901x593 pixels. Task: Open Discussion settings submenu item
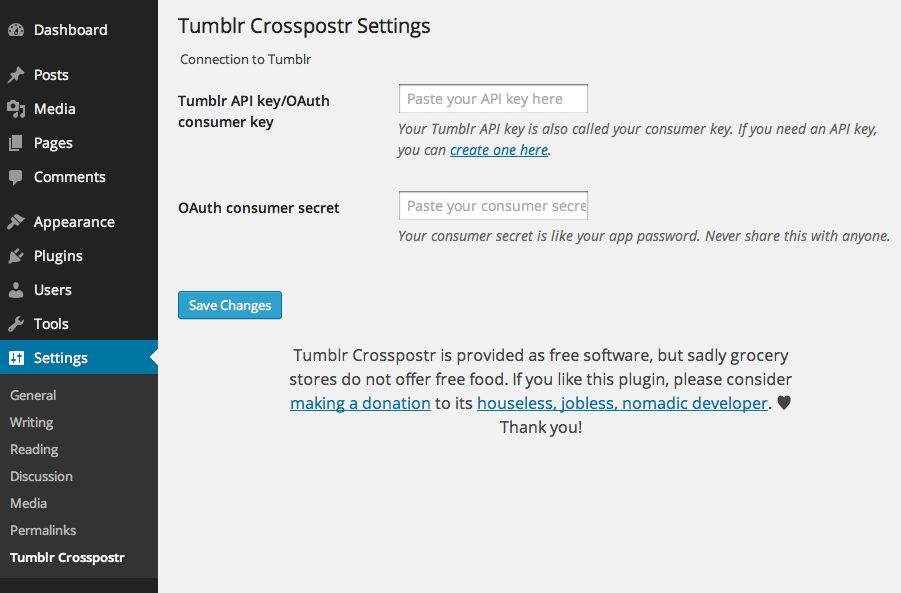[41, 476]
